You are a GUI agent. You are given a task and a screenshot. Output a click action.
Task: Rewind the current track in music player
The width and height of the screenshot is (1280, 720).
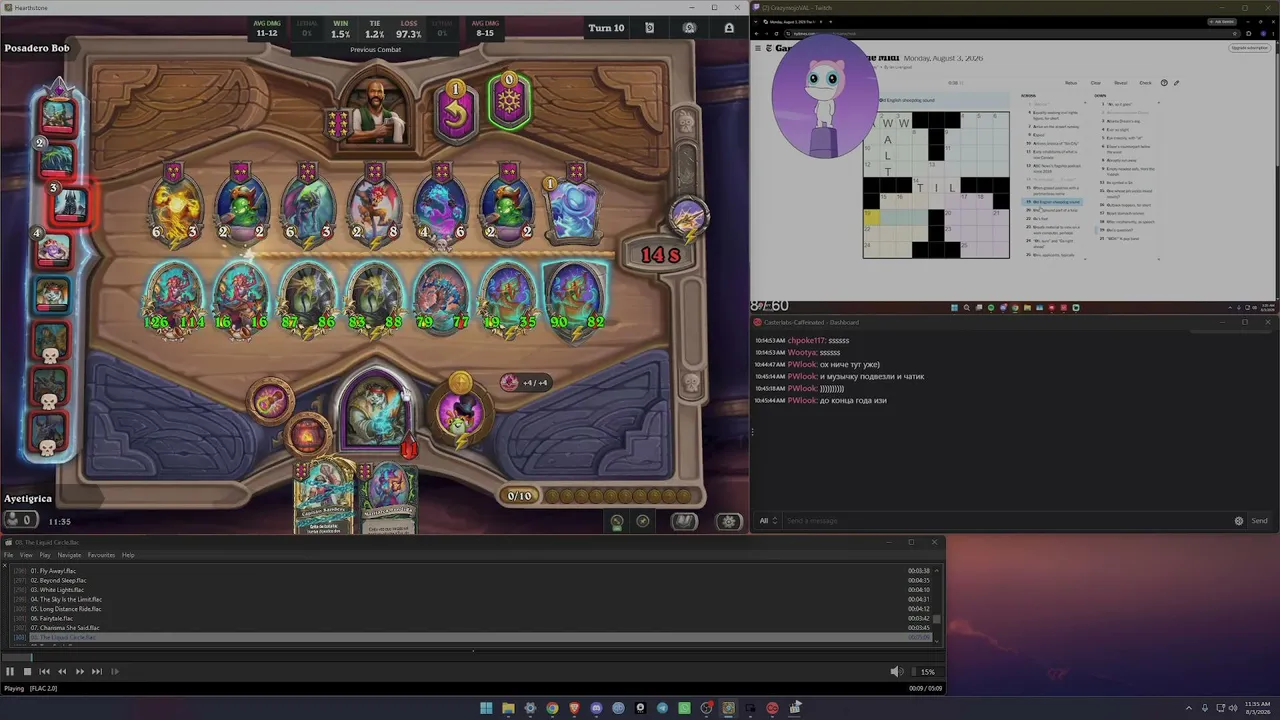coord(62,672)
